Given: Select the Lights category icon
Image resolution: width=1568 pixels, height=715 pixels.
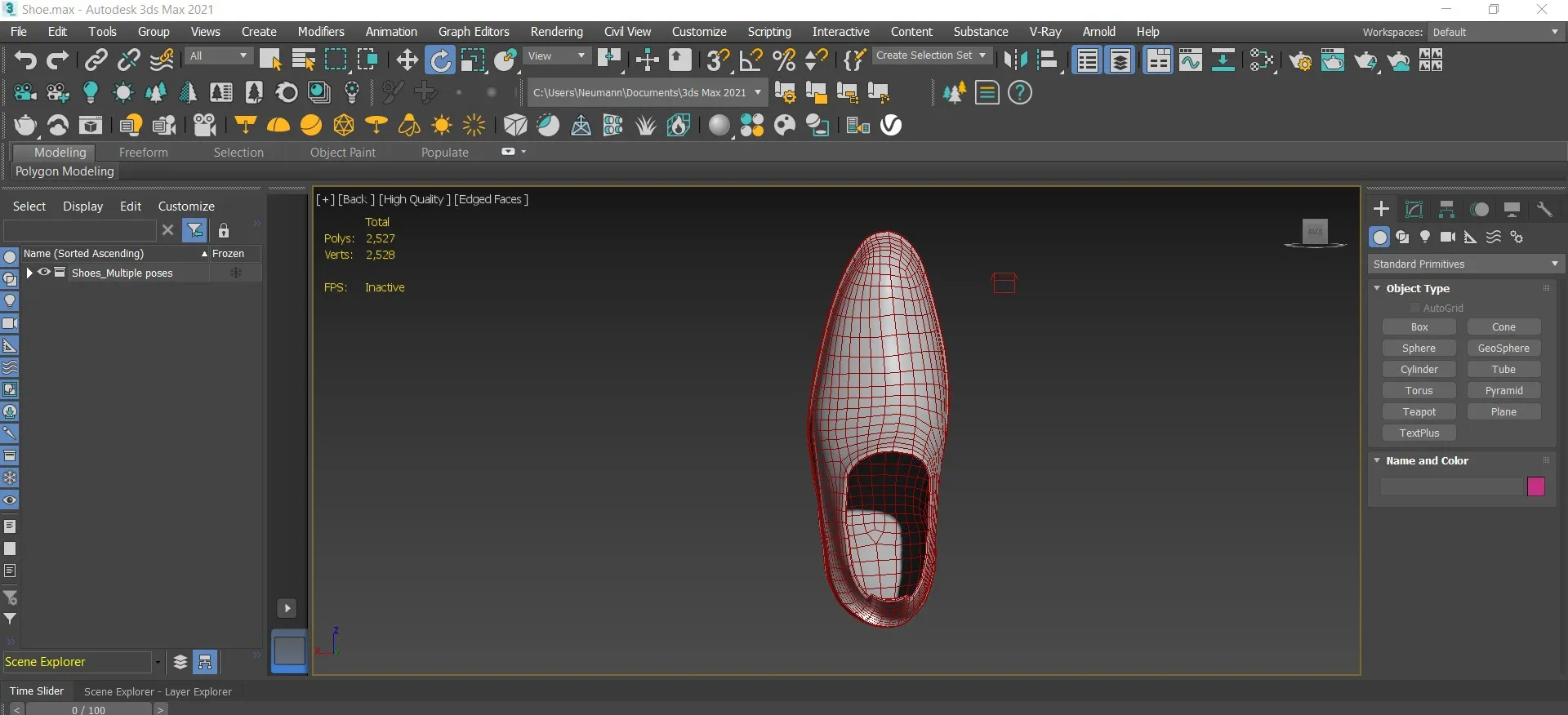Looking at the screenshot, I should click(x=1425, y=237).
